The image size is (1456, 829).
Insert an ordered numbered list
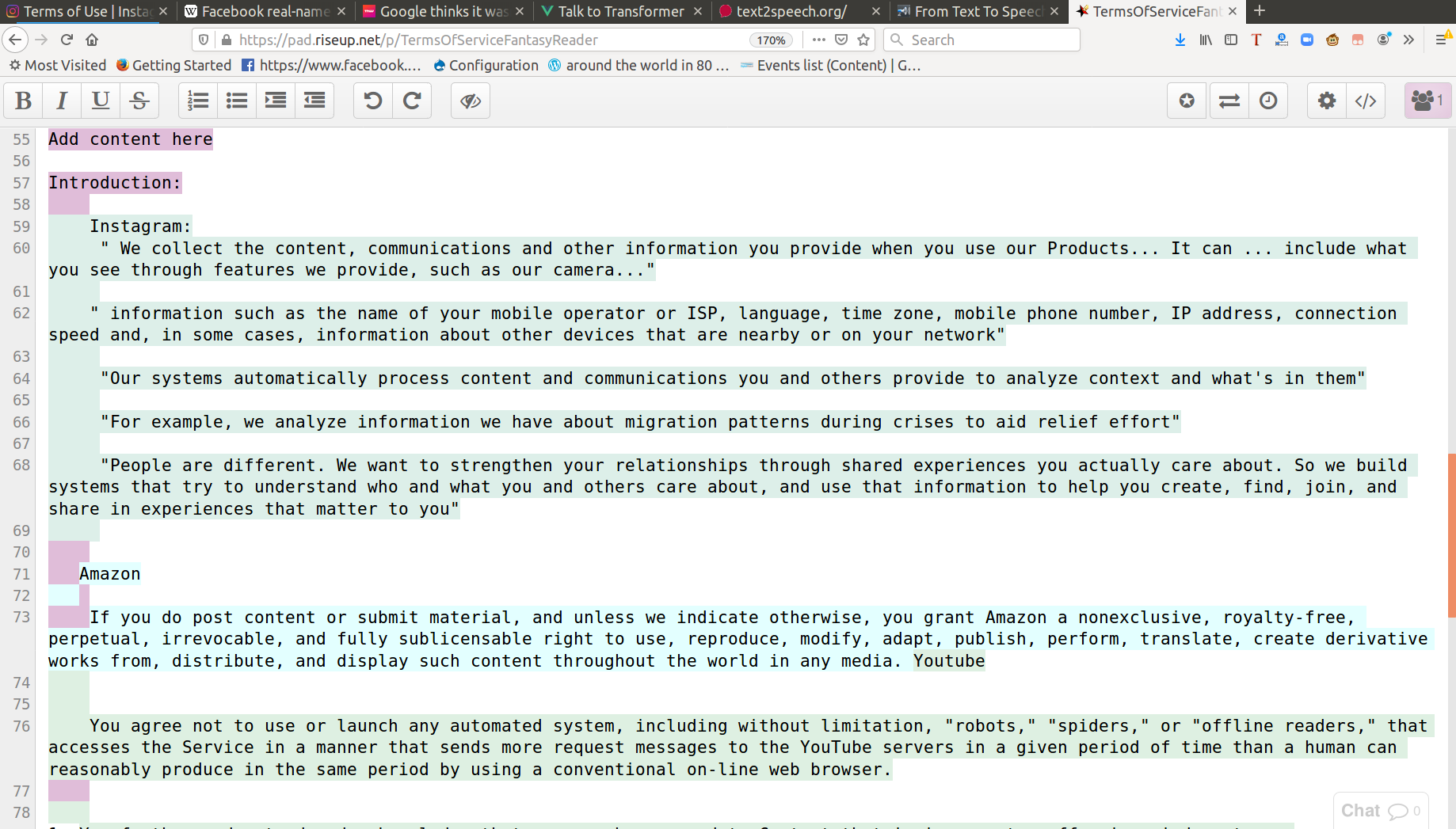pyautogui.click(x=198, y=101)
